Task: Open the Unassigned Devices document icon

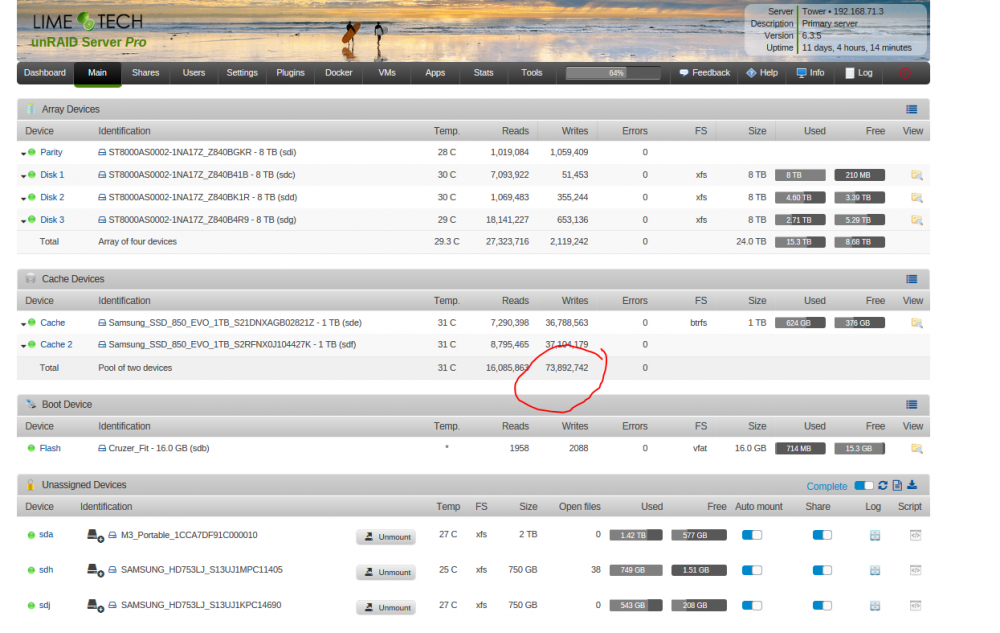Action: (897, 486)
